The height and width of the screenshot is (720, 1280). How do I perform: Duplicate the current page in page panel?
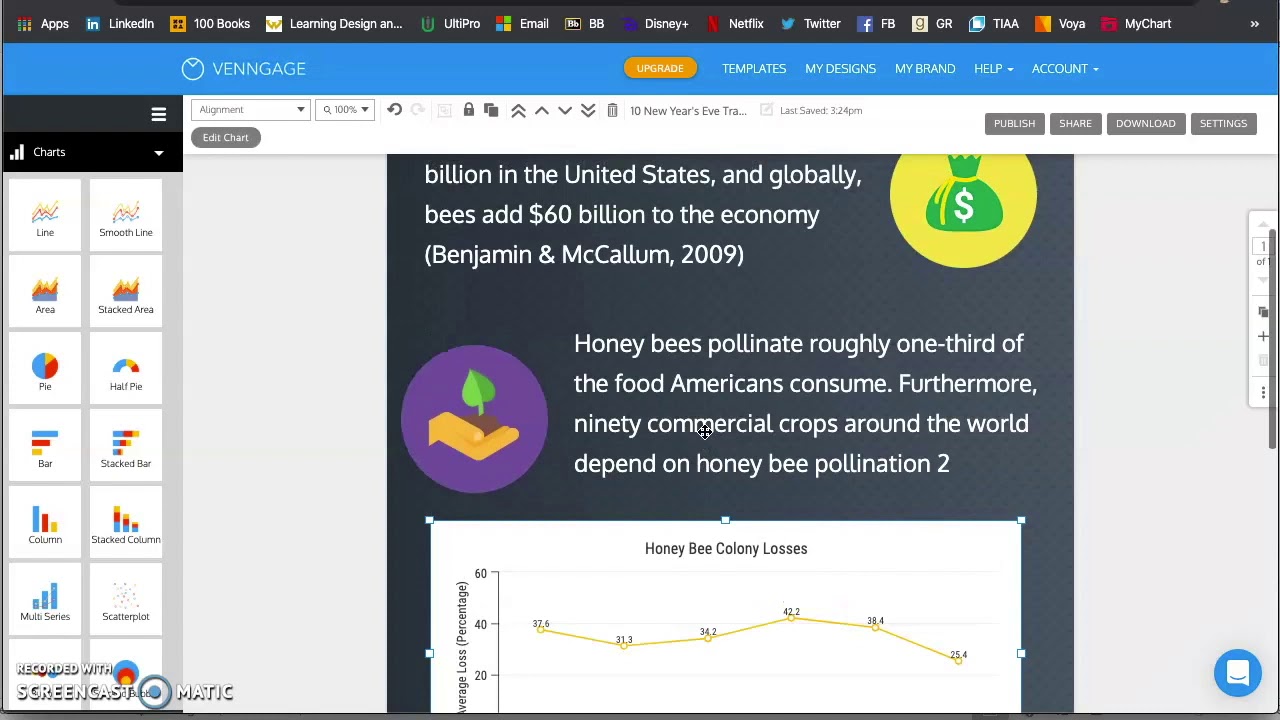[1263, 312]
